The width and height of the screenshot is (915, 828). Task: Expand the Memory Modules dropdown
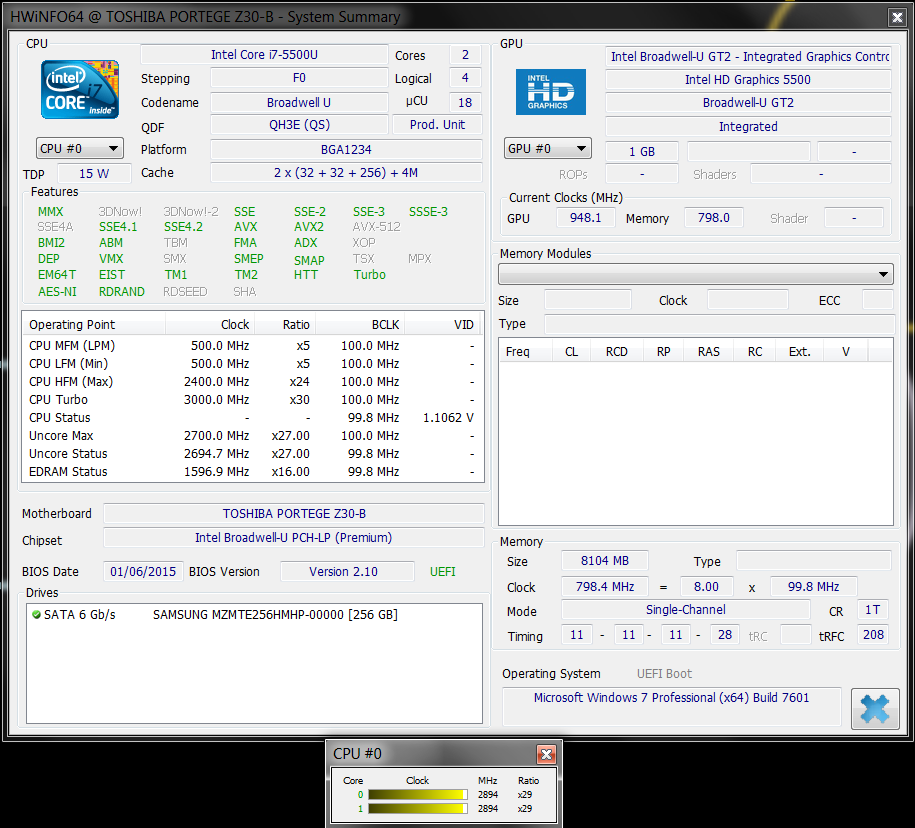click(696, 274)
